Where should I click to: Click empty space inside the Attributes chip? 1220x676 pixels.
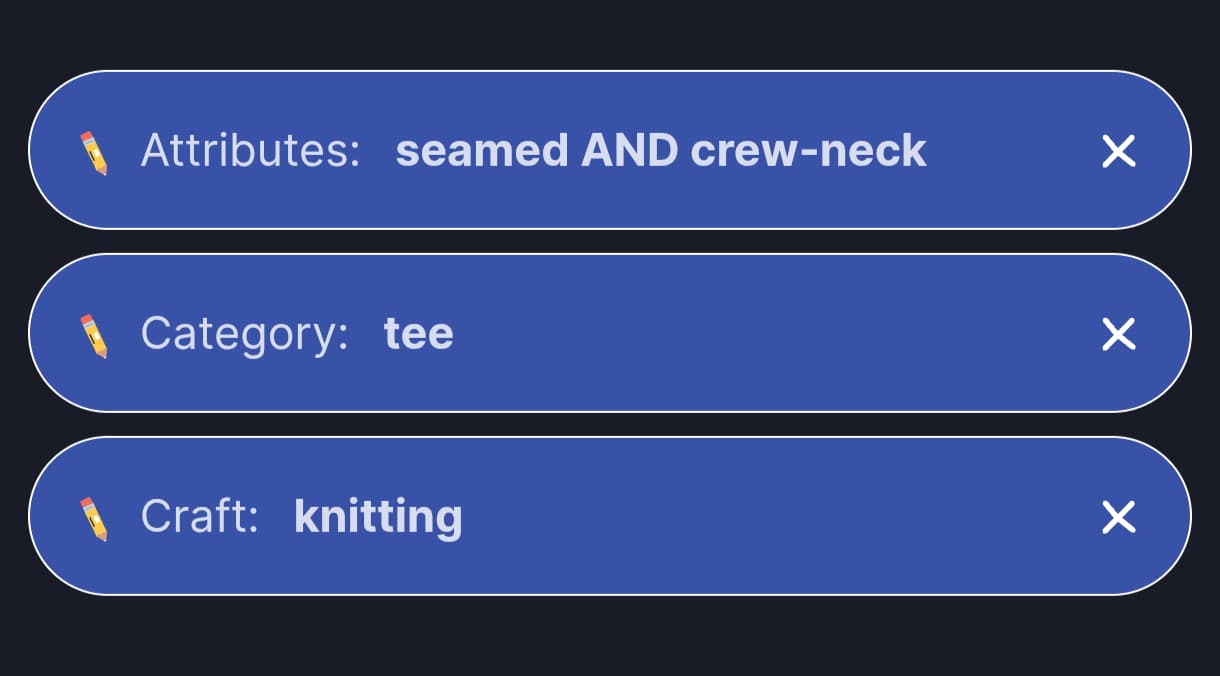(1010, 151)
